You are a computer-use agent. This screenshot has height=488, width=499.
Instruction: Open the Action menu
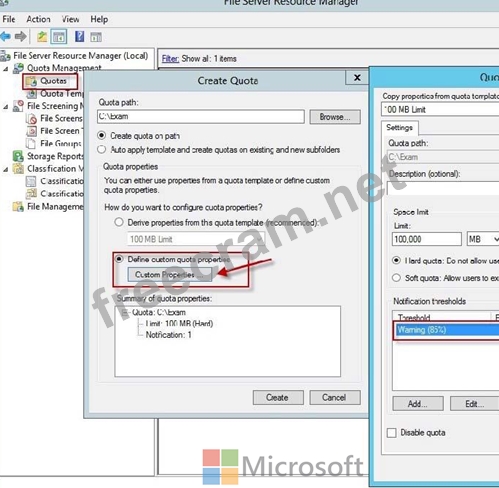pos(38,19)
